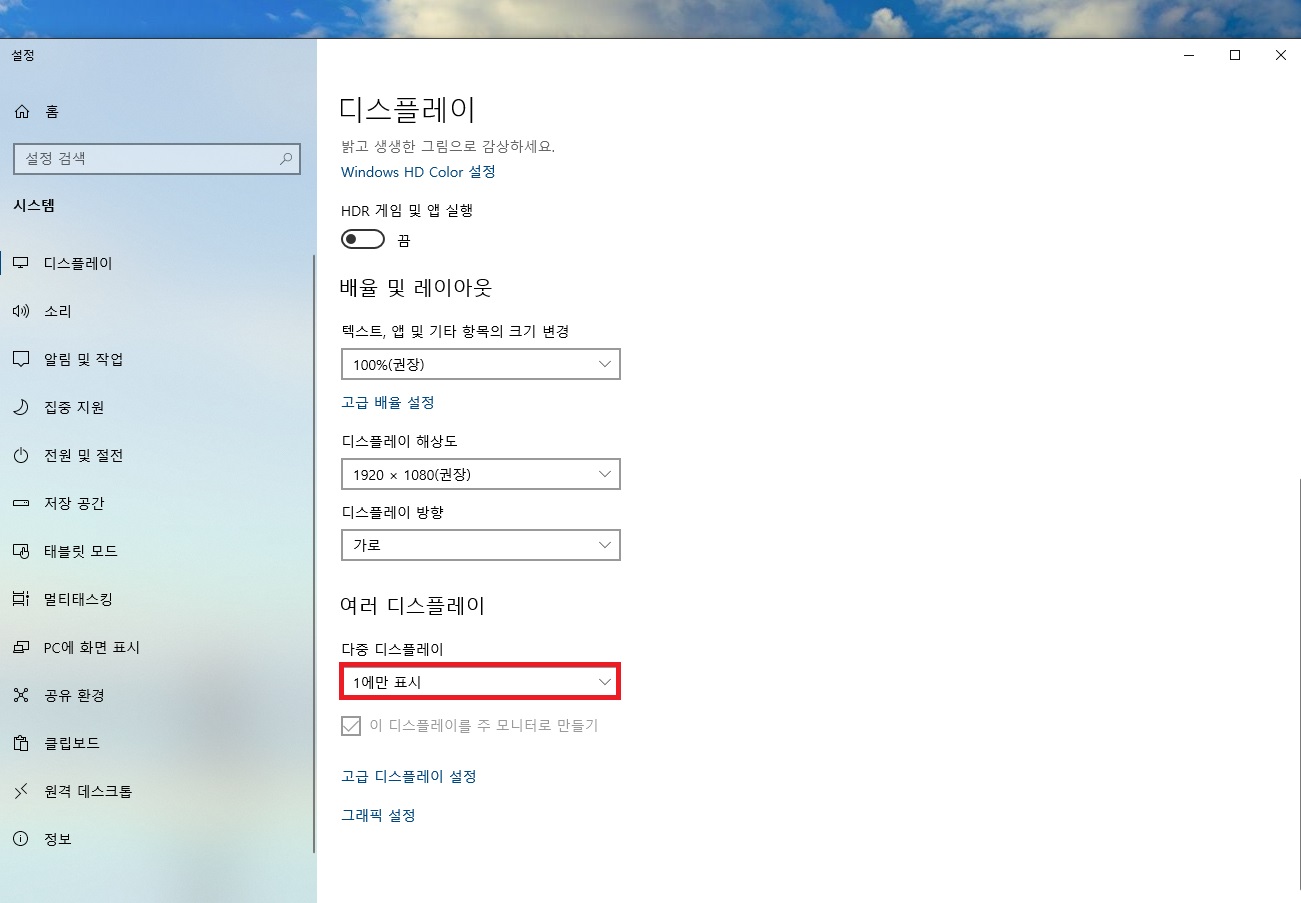
Task: Click the Remote Desktop icon
Action: 21,791
